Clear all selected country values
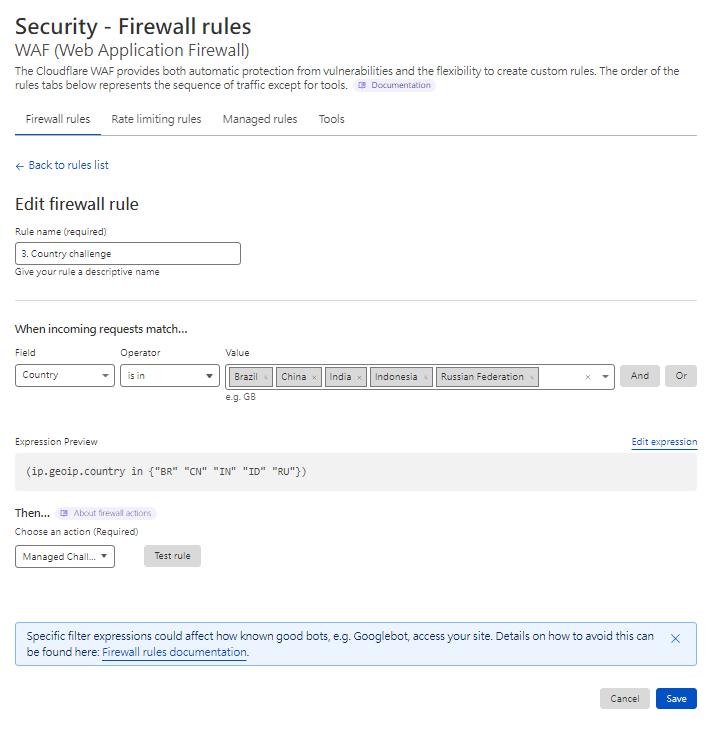Viewport: 720px width, 733px height. pyautogui.click(x=588, y=377)
